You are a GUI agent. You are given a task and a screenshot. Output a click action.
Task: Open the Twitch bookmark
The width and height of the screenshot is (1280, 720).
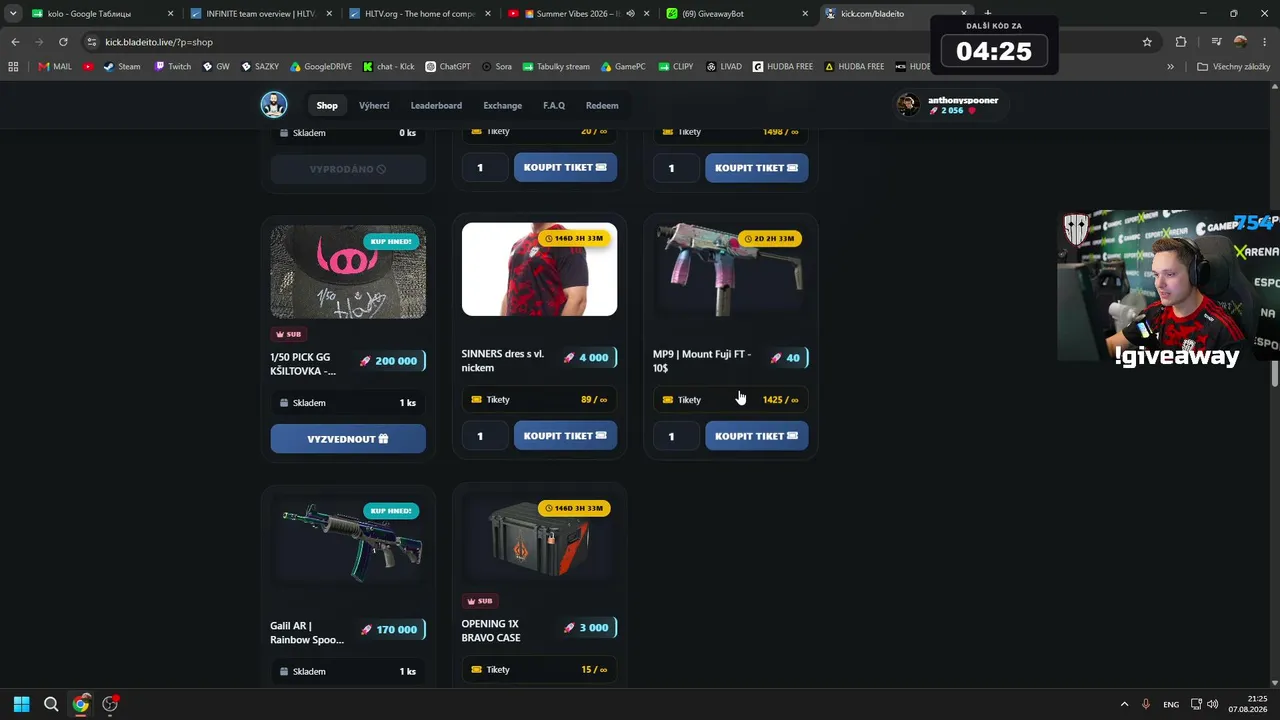pyautogui.click(x=173, y=67)
